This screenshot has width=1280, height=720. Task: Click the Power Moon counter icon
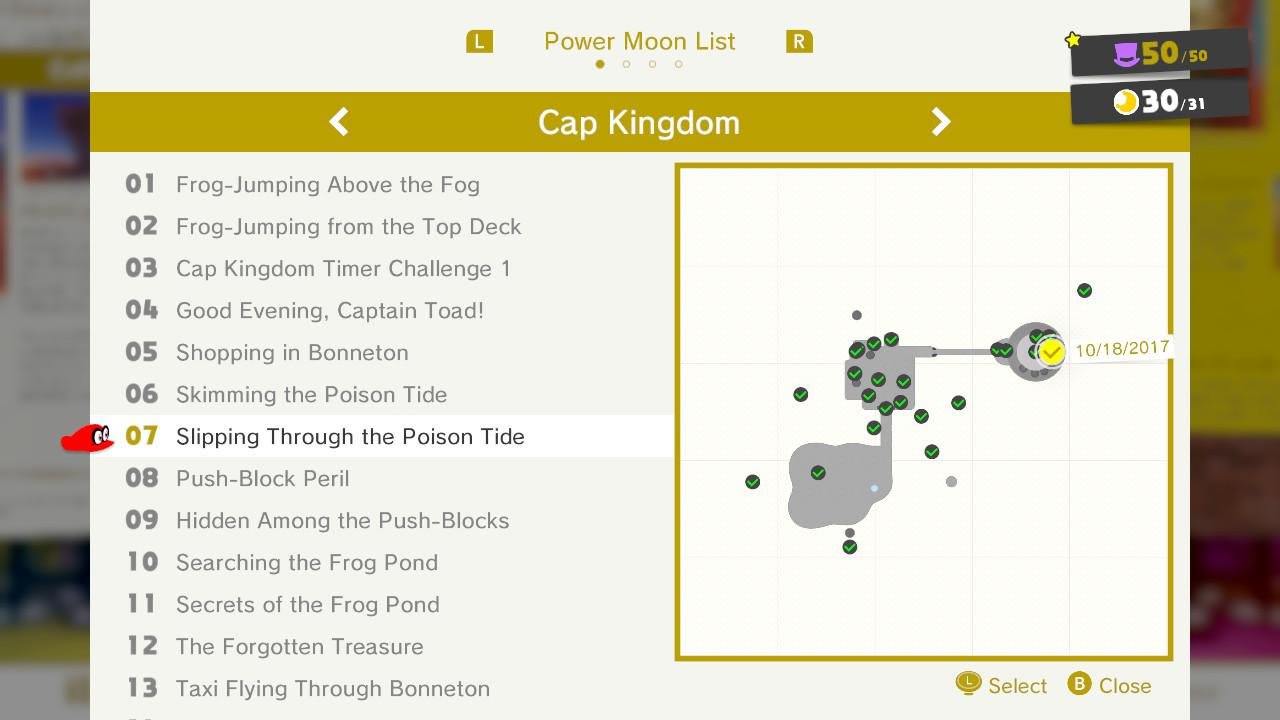pyautogui.click(x=1127, y=101)
